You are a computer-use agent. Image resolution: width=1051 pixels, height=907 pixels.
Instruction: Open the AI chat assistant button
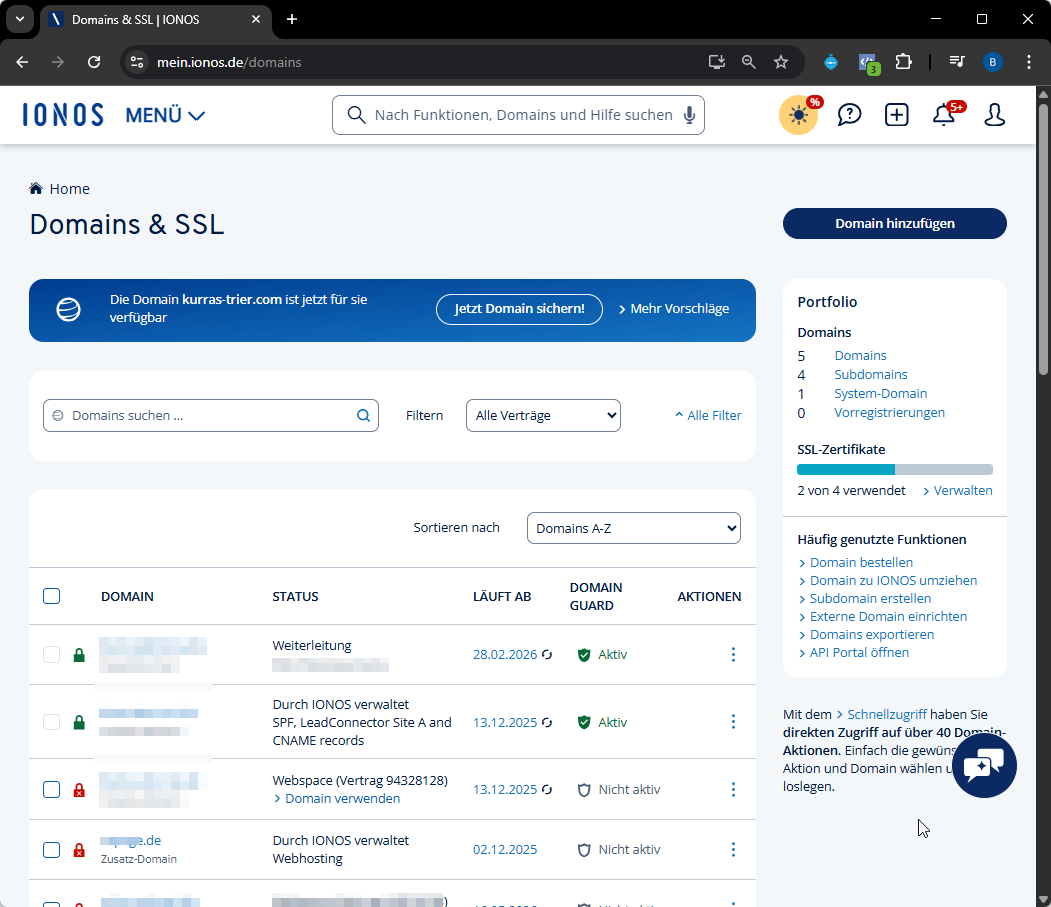click(984, 766)
